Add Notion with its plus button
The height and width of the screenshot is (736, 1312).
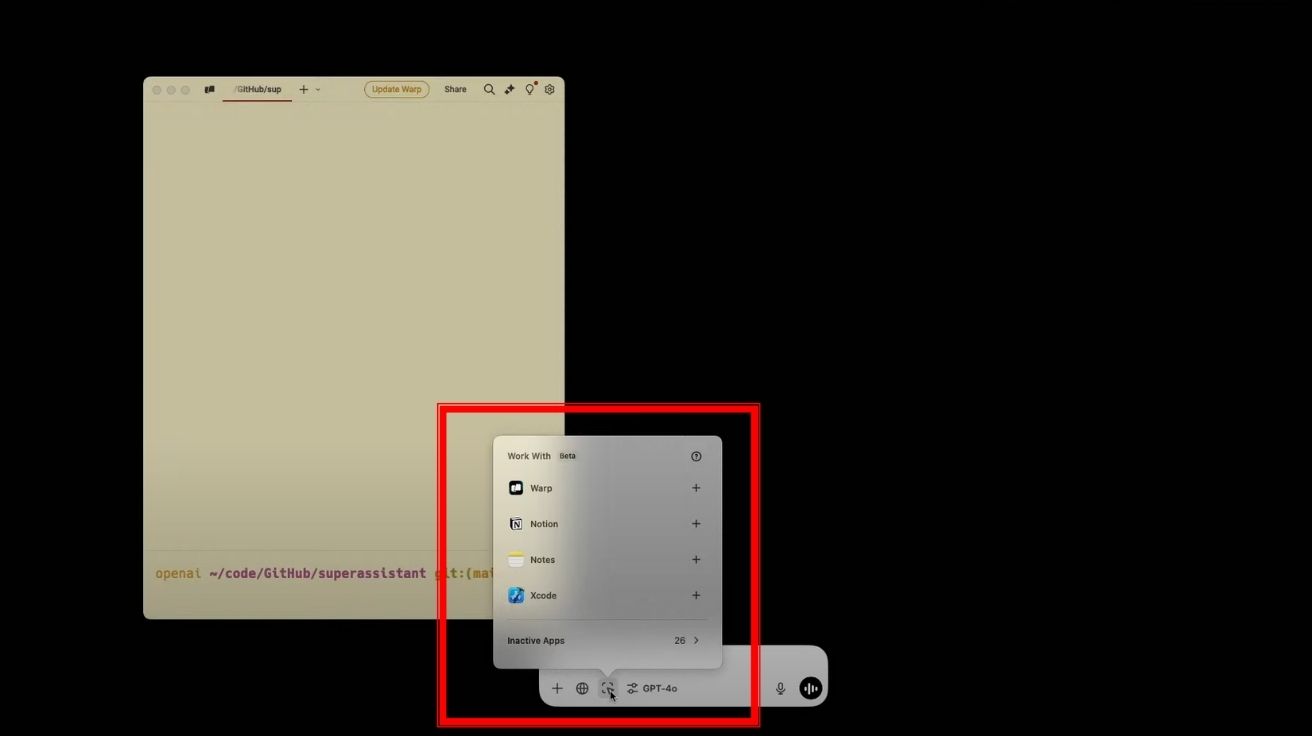[696, 524]
